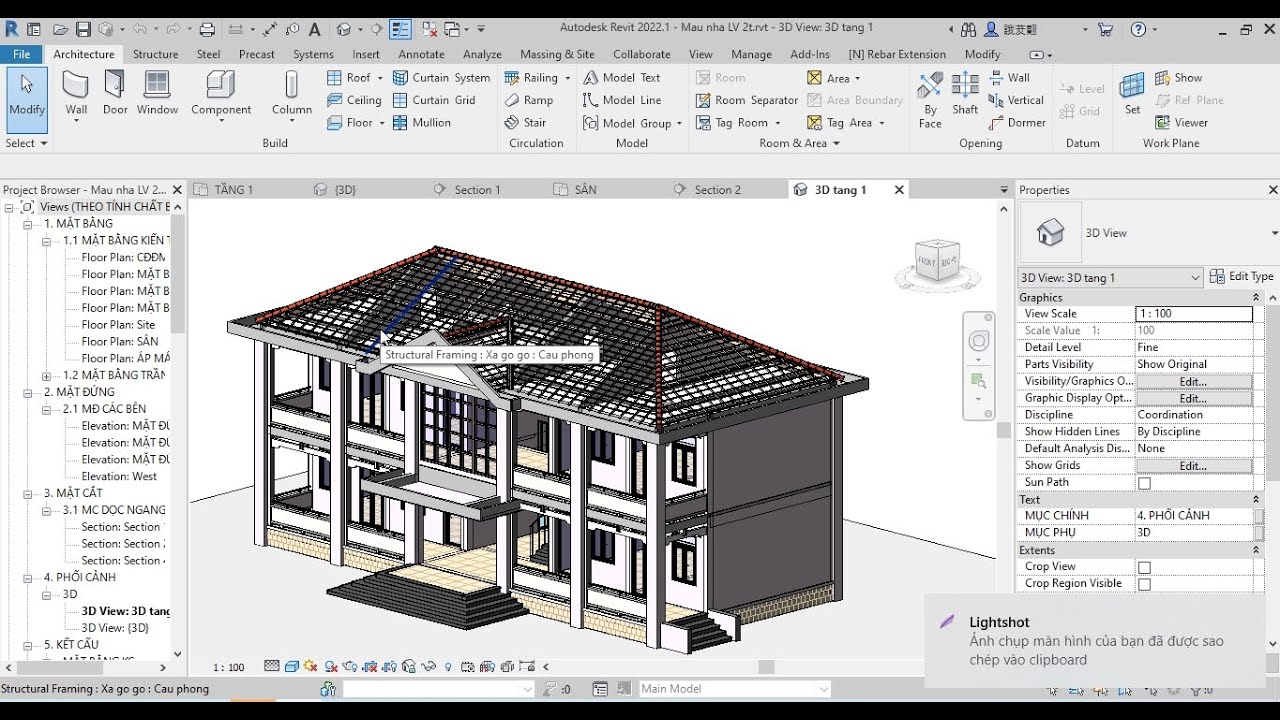Toggle the Crop Region Visible checkbox
1280x720 pixels.
tap(1144, 584)
